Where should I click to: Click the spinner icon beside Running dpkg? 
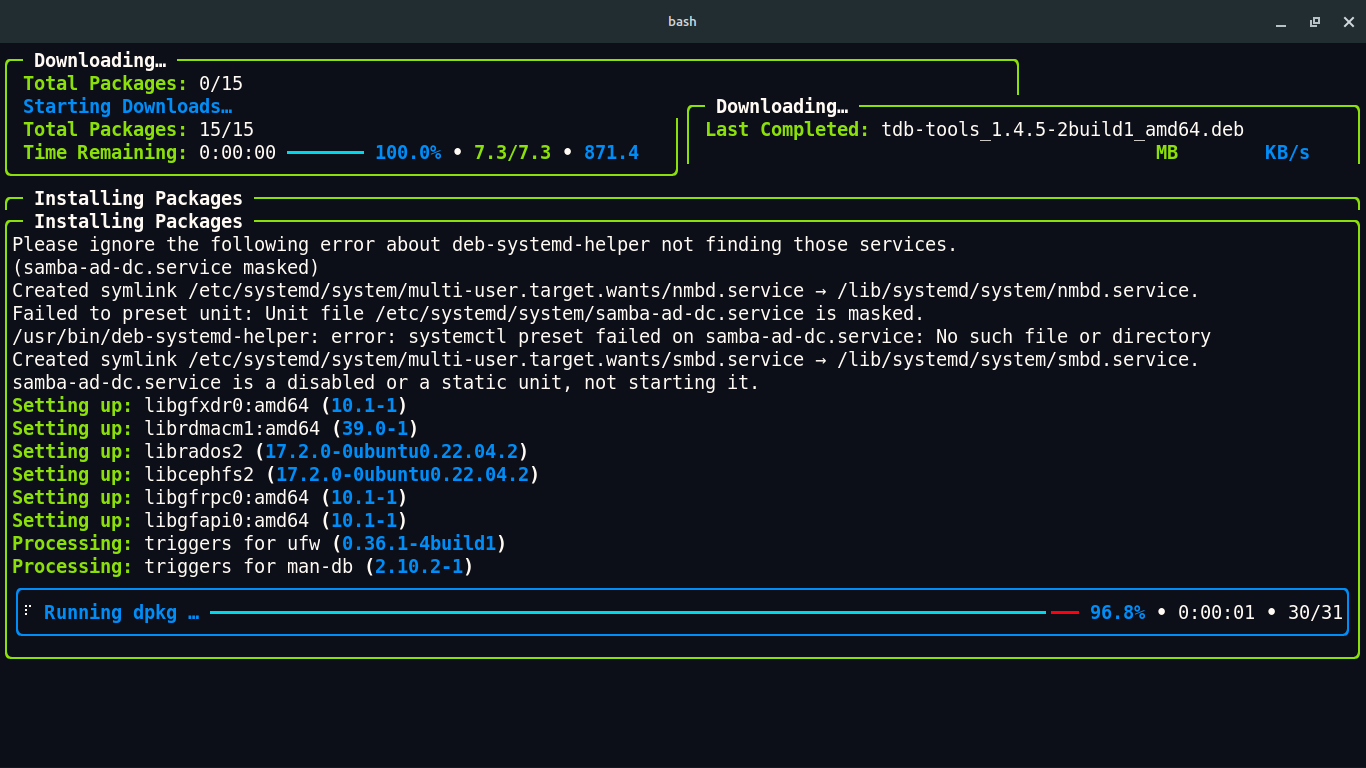pos(28,612)
